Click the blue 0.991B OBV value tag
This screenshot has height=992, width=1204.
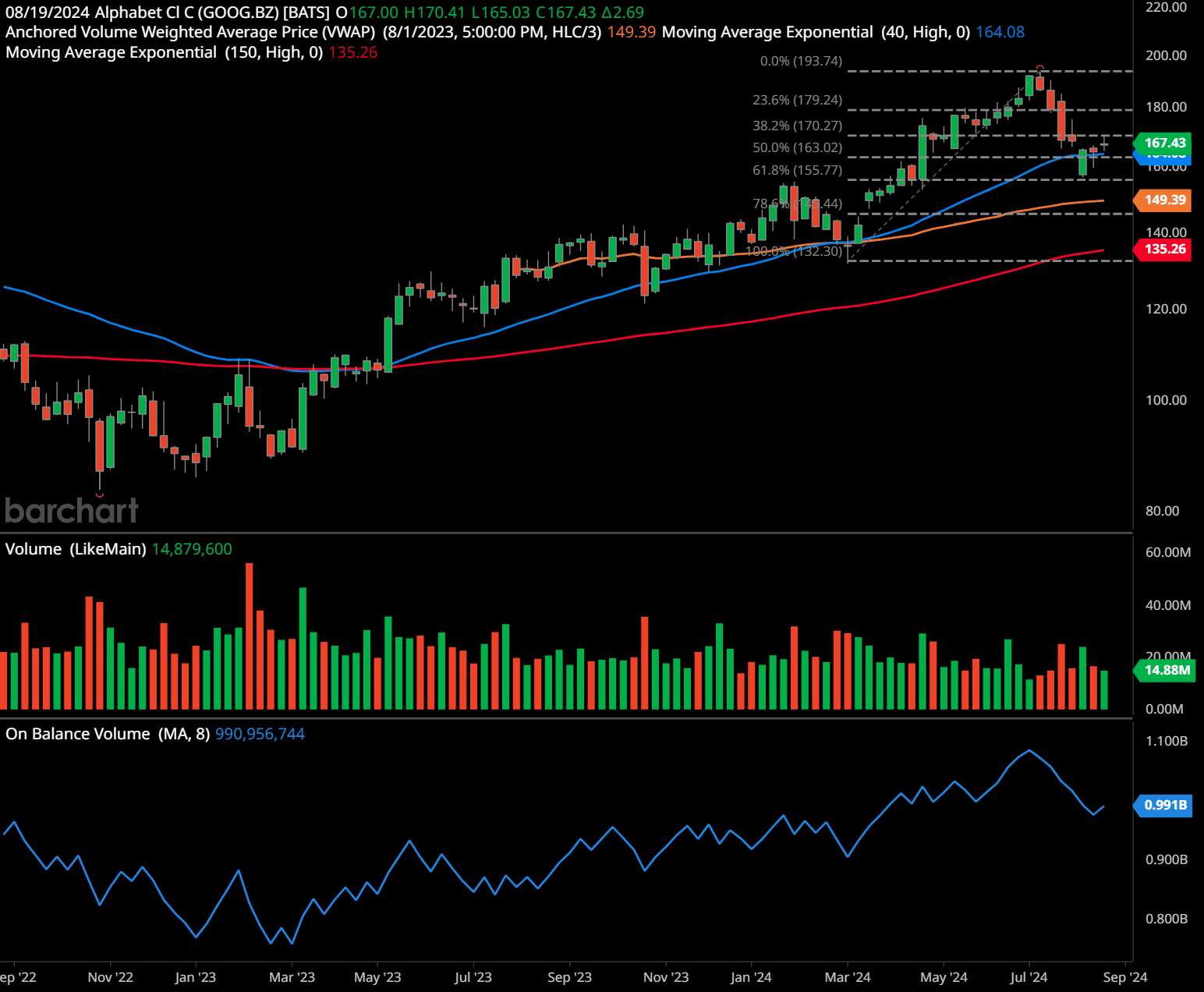click(x=1163, y=805)
